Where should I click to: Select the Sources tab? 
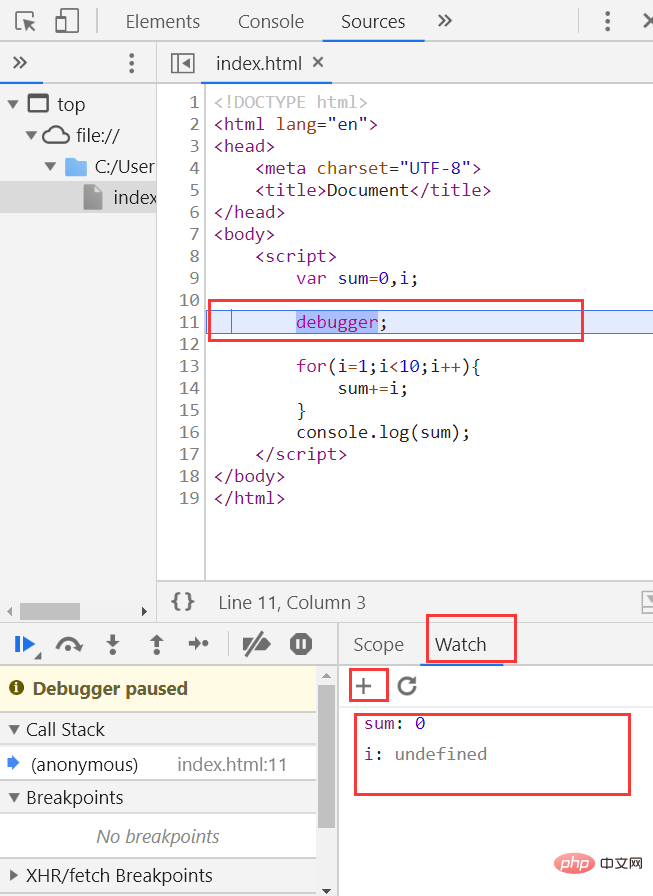[373, 22]
